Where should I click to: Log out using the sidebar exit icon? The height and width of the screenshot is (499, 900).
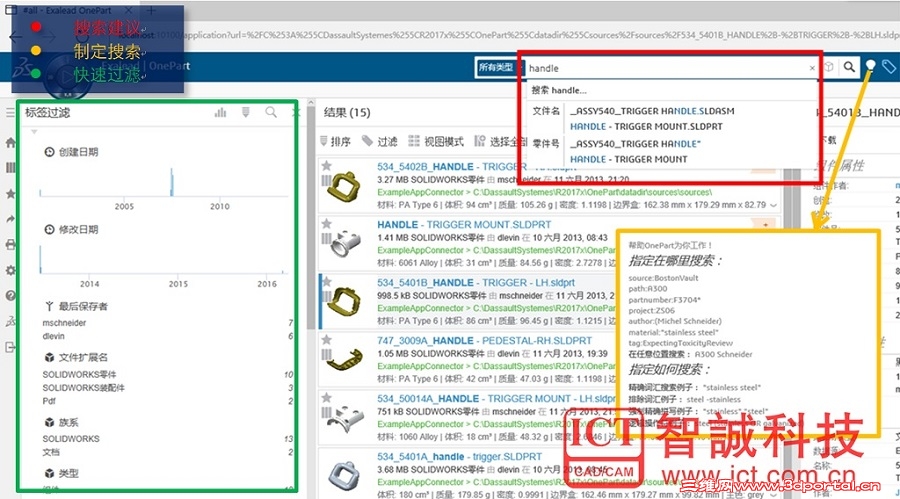[10, 347]
